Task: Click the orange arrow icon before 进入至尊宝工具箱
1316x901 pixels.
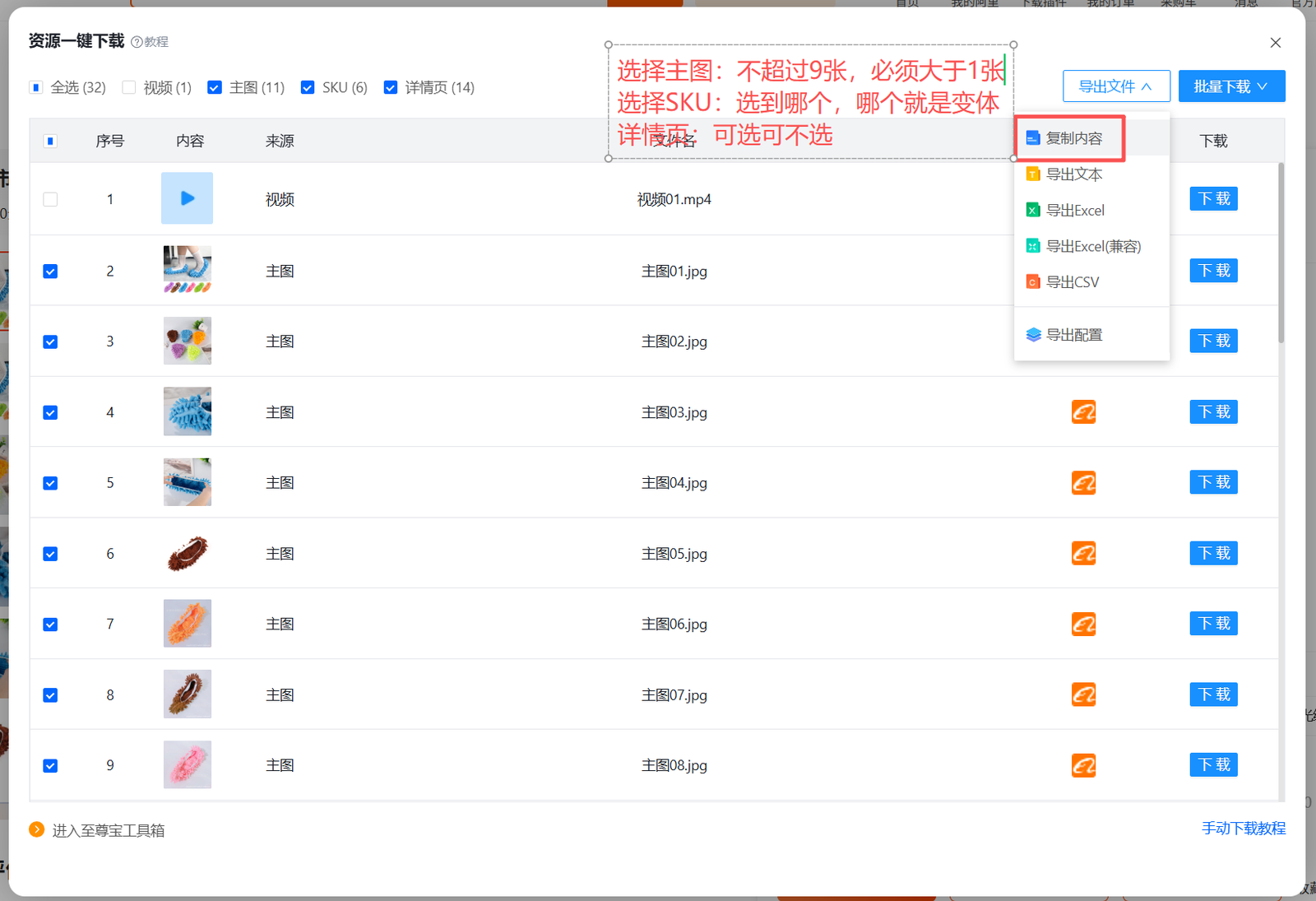Action: click(36, 829)
